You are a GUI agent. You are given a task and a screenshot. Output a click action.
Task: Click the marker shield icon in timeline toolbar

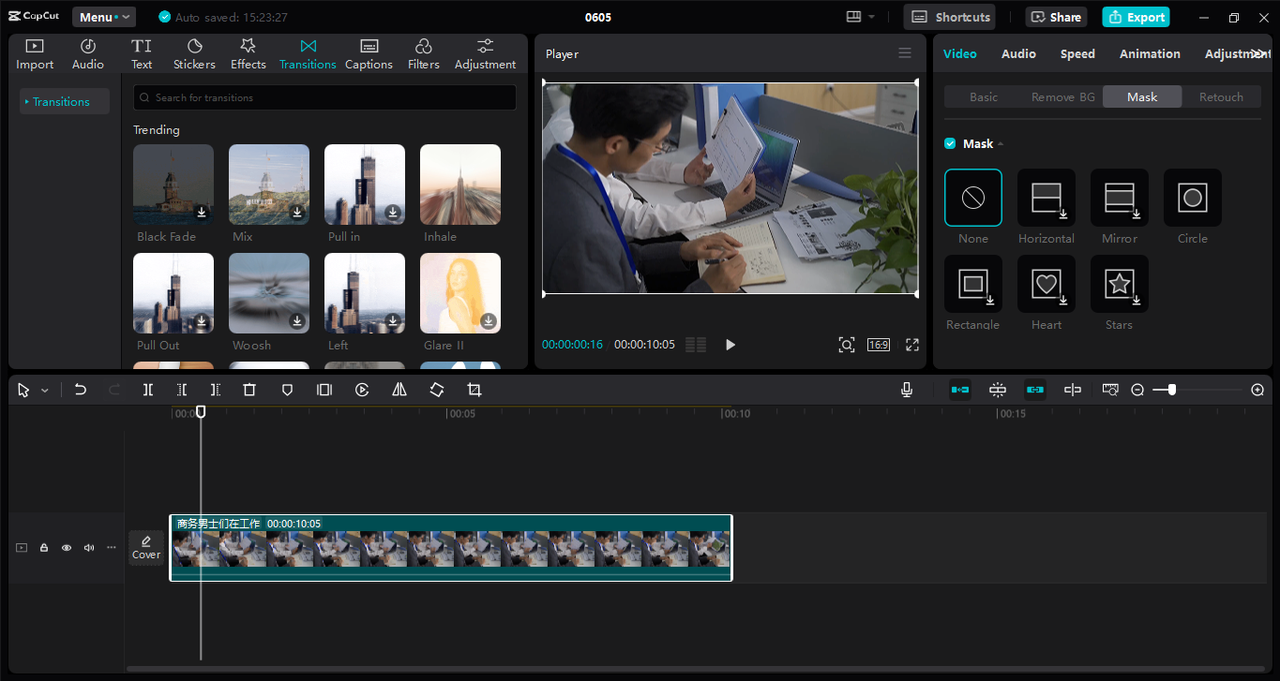pos(287,390)
